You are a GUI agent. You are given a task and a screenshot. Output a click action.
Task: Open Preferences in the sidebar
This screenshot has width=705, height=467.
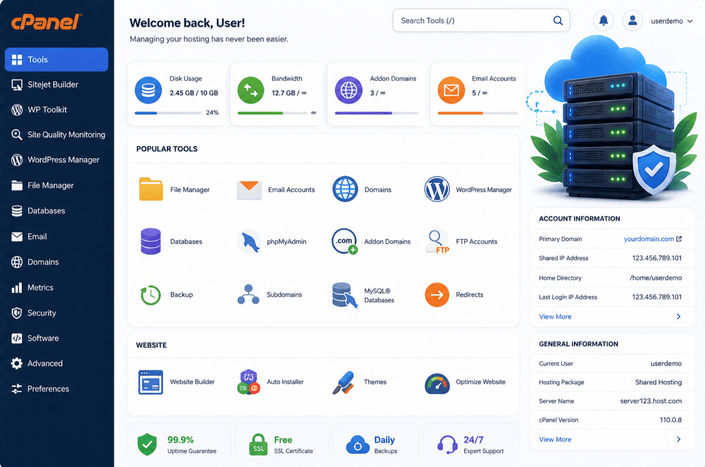coord(57,389)
